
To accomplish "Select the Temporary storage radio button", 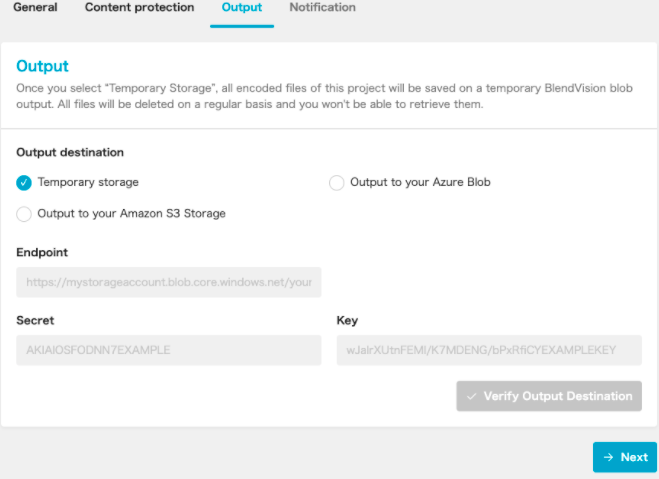I will pos(24,183).
